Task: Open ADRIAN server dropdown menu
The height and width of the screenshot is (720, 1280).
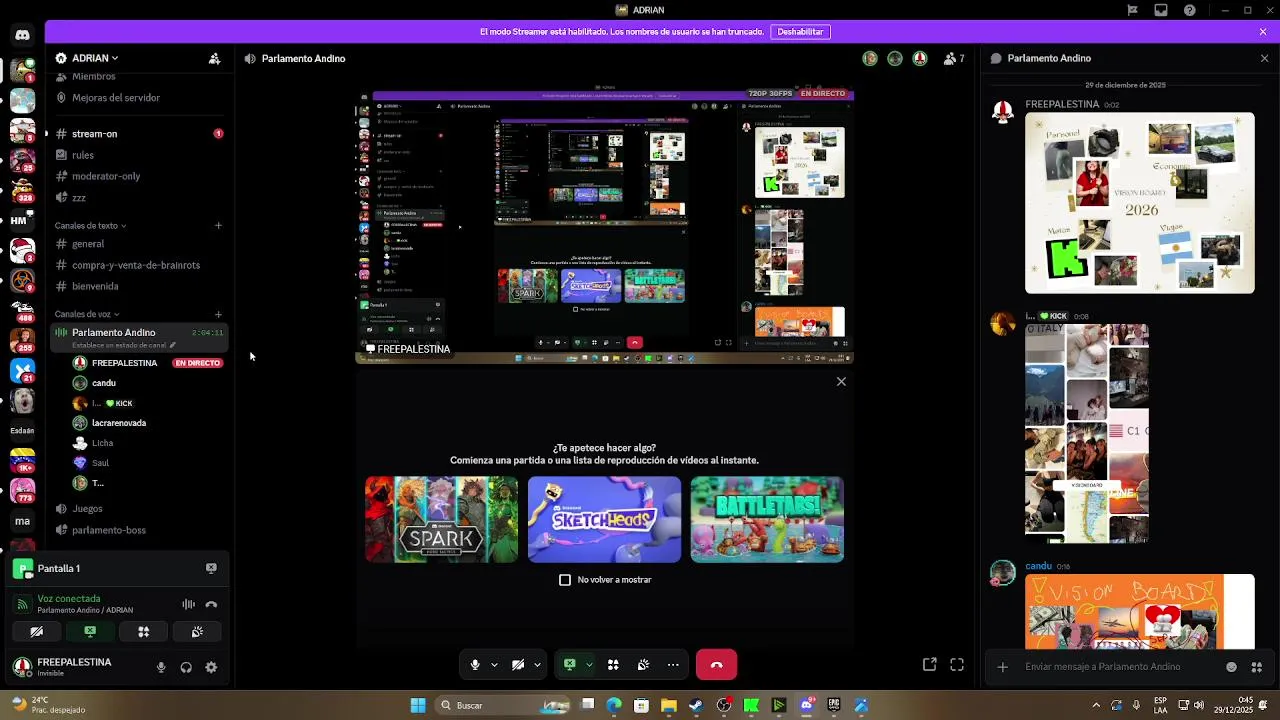Action: [x=94, y=58]
